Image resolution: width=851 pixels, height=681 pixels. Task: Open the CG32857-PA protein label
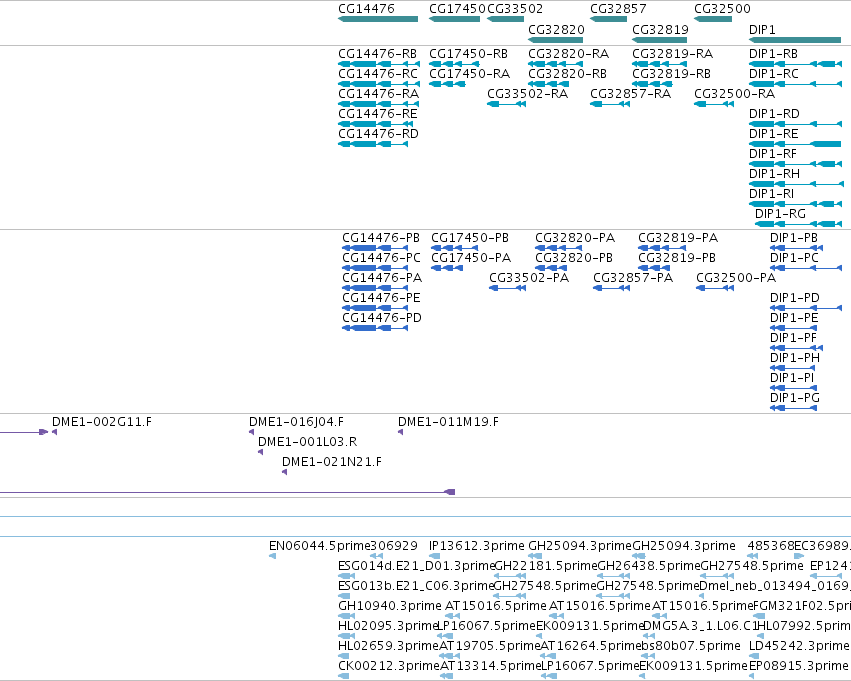633,278
